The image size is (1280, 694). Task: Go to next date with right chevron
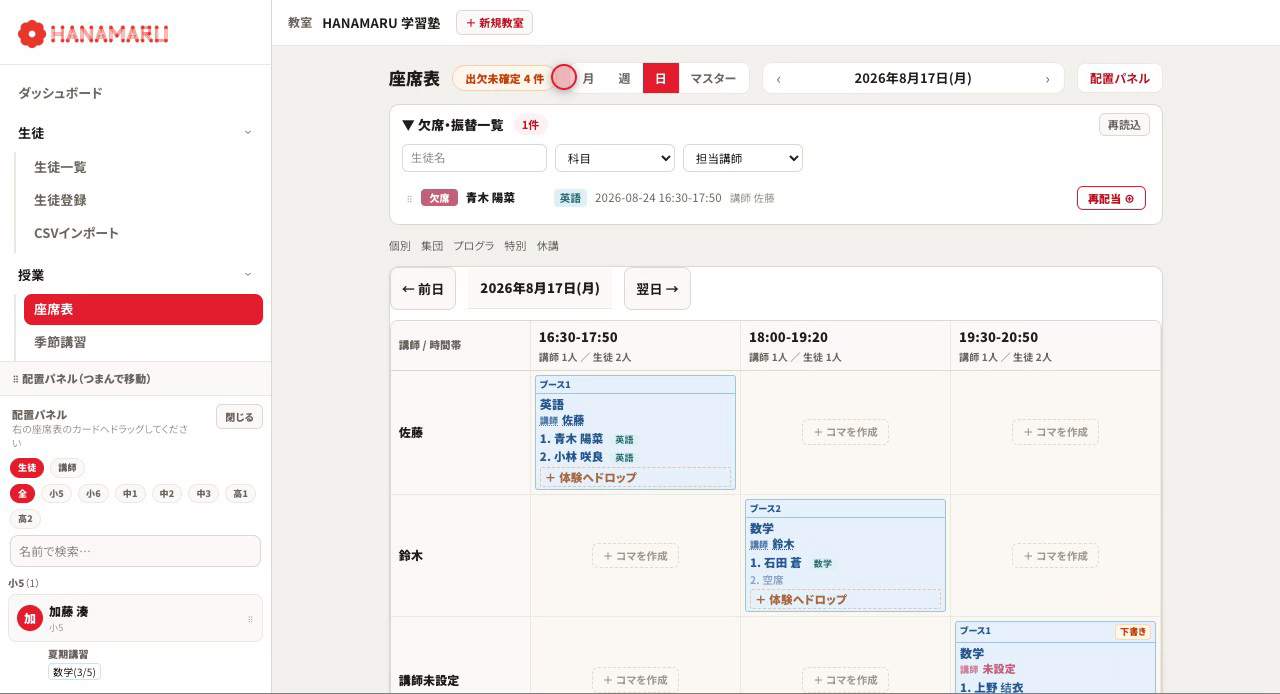pos(1047,79)
